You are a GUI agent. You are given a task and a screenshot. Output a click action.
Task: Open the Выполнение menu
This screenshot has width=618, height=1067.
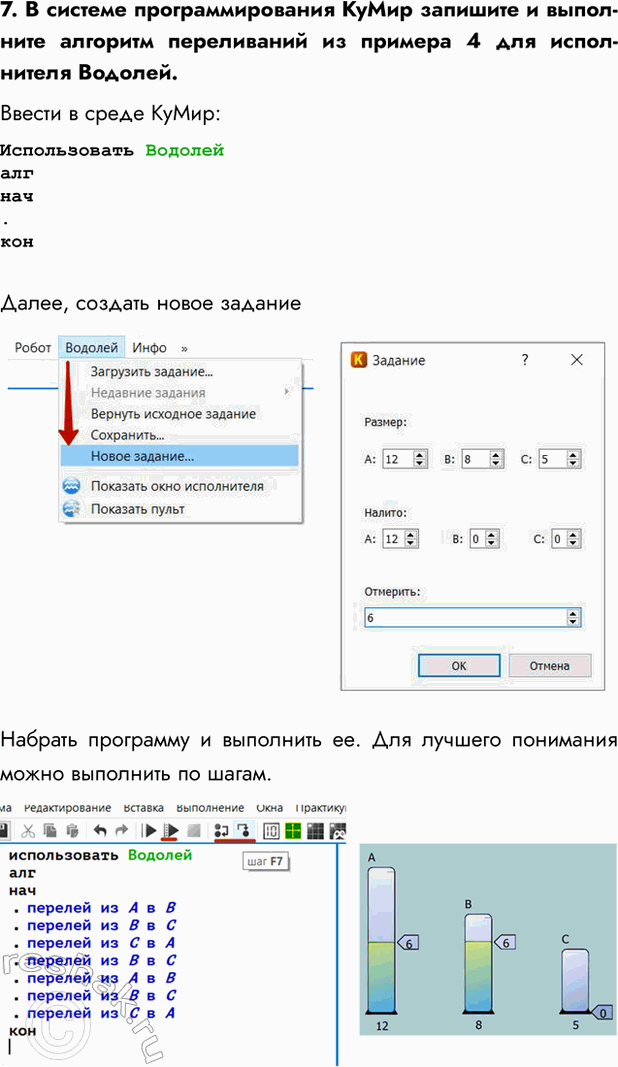coord(210,808)
